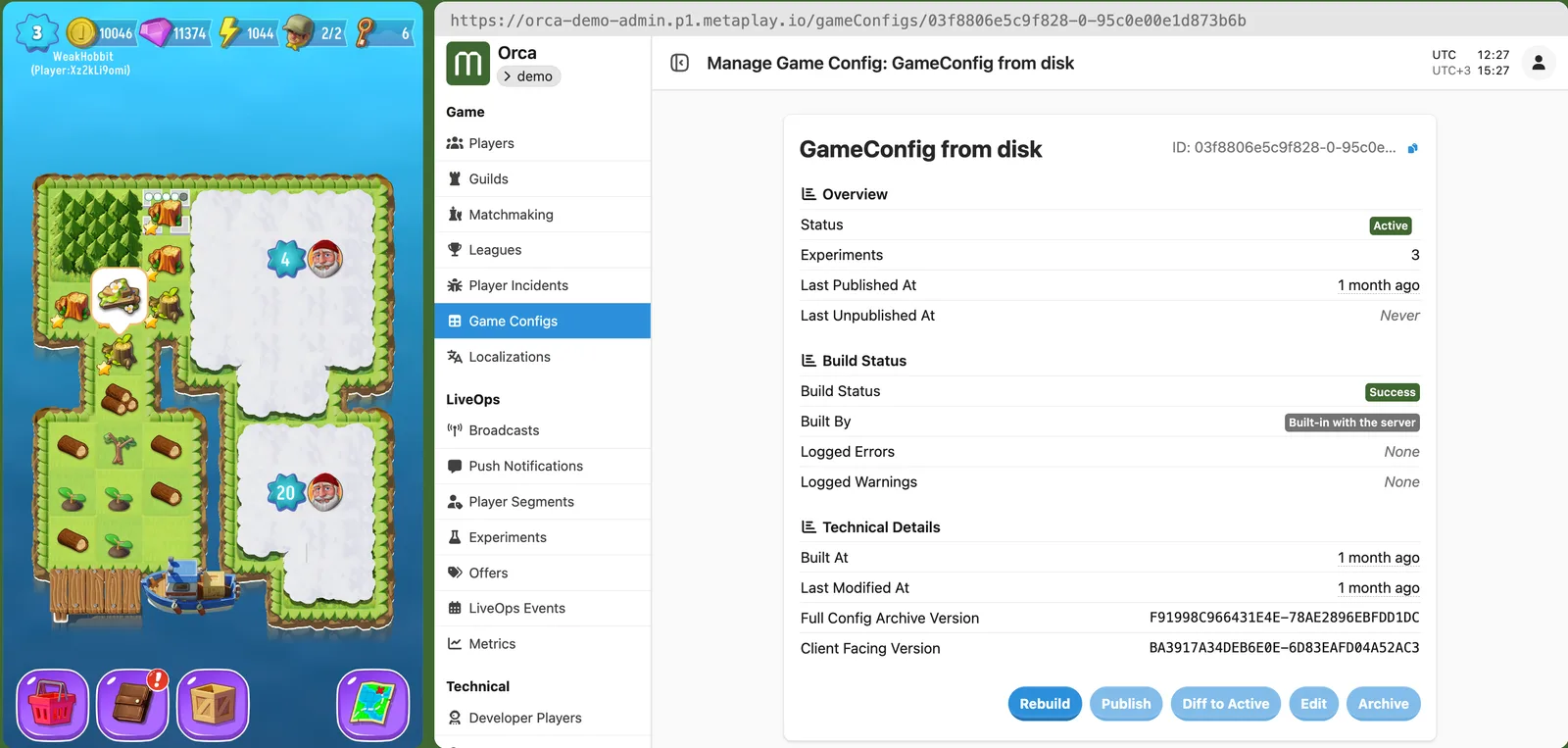Click the Diff to Active button
Screen dimensions: 1568x748
coord(1225,704)
